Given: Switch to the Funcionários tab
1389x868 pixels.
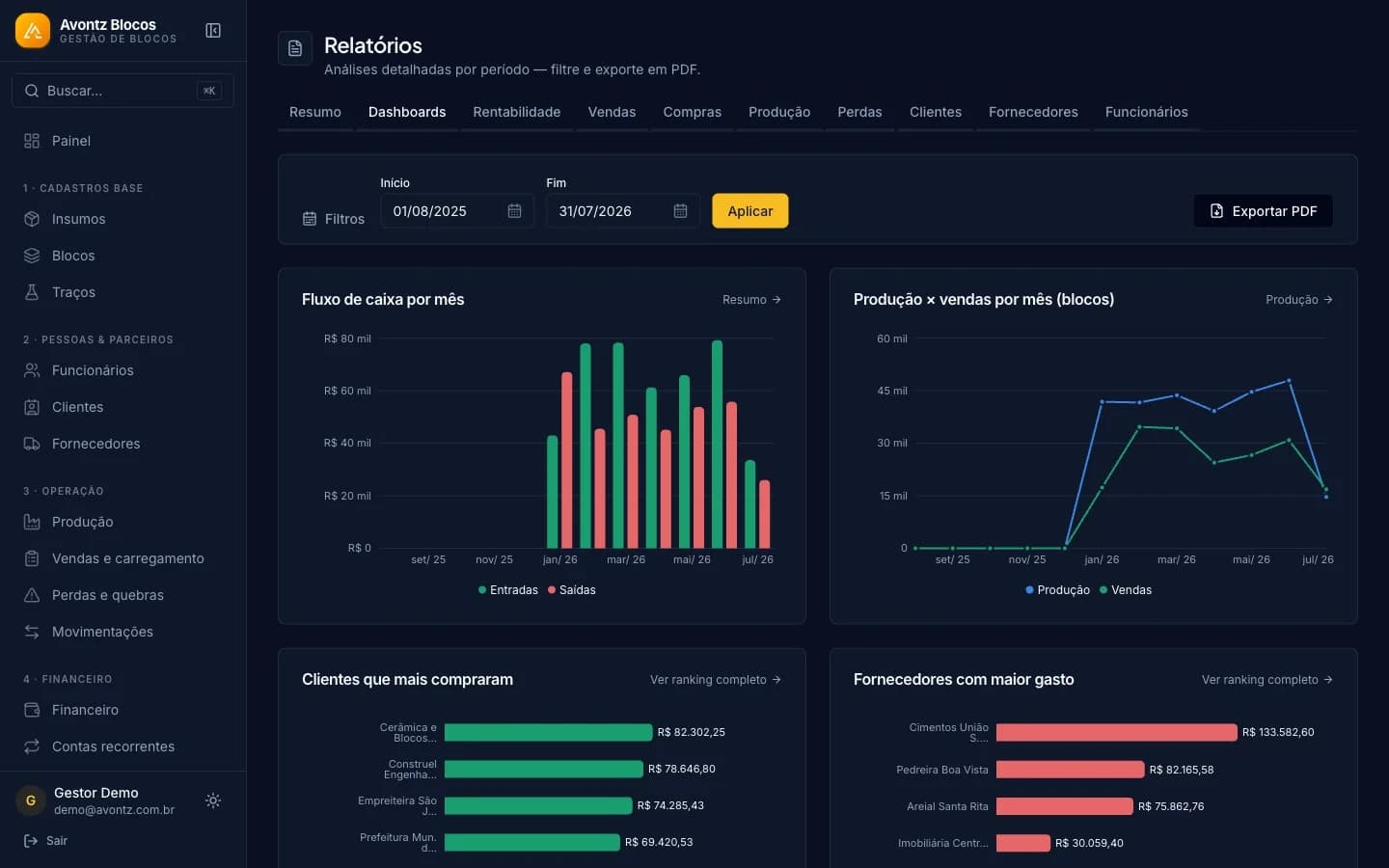Looking at the screenshot, I should 1146,112.
